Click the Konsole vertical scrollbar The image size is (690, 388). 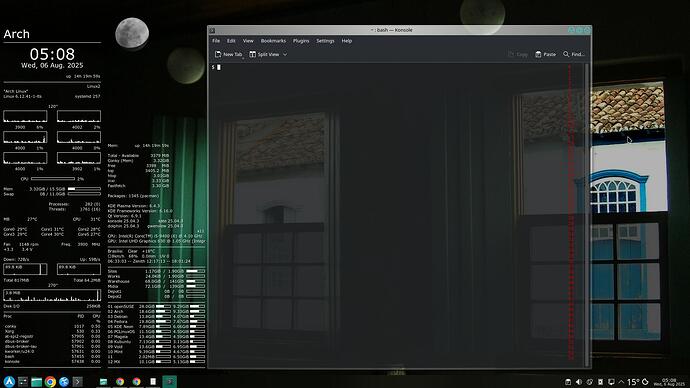click(587, 214)
